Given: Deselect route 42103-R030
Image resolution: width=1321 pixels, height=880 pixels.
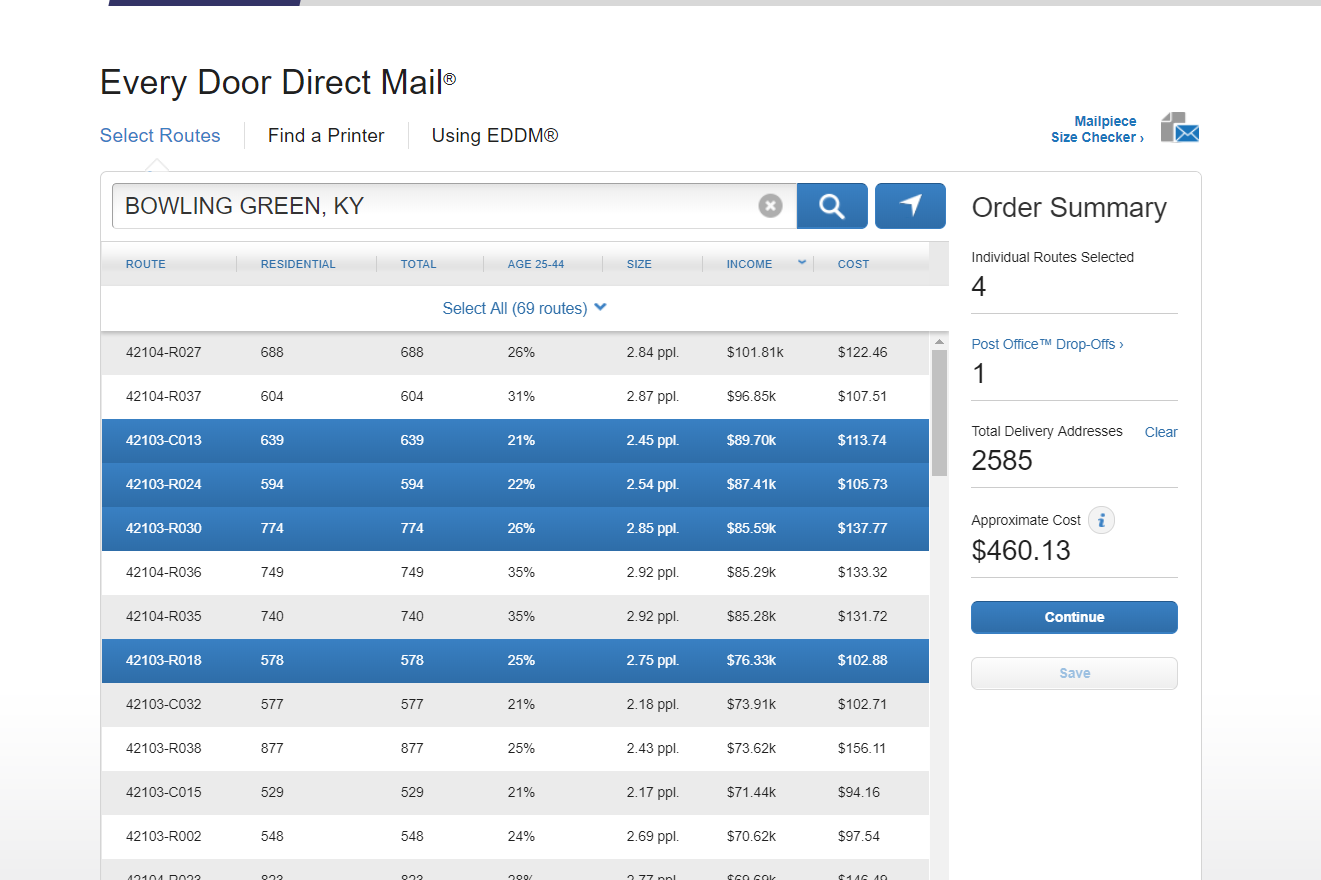Looking at the screenshot, I should pos(515,528).
